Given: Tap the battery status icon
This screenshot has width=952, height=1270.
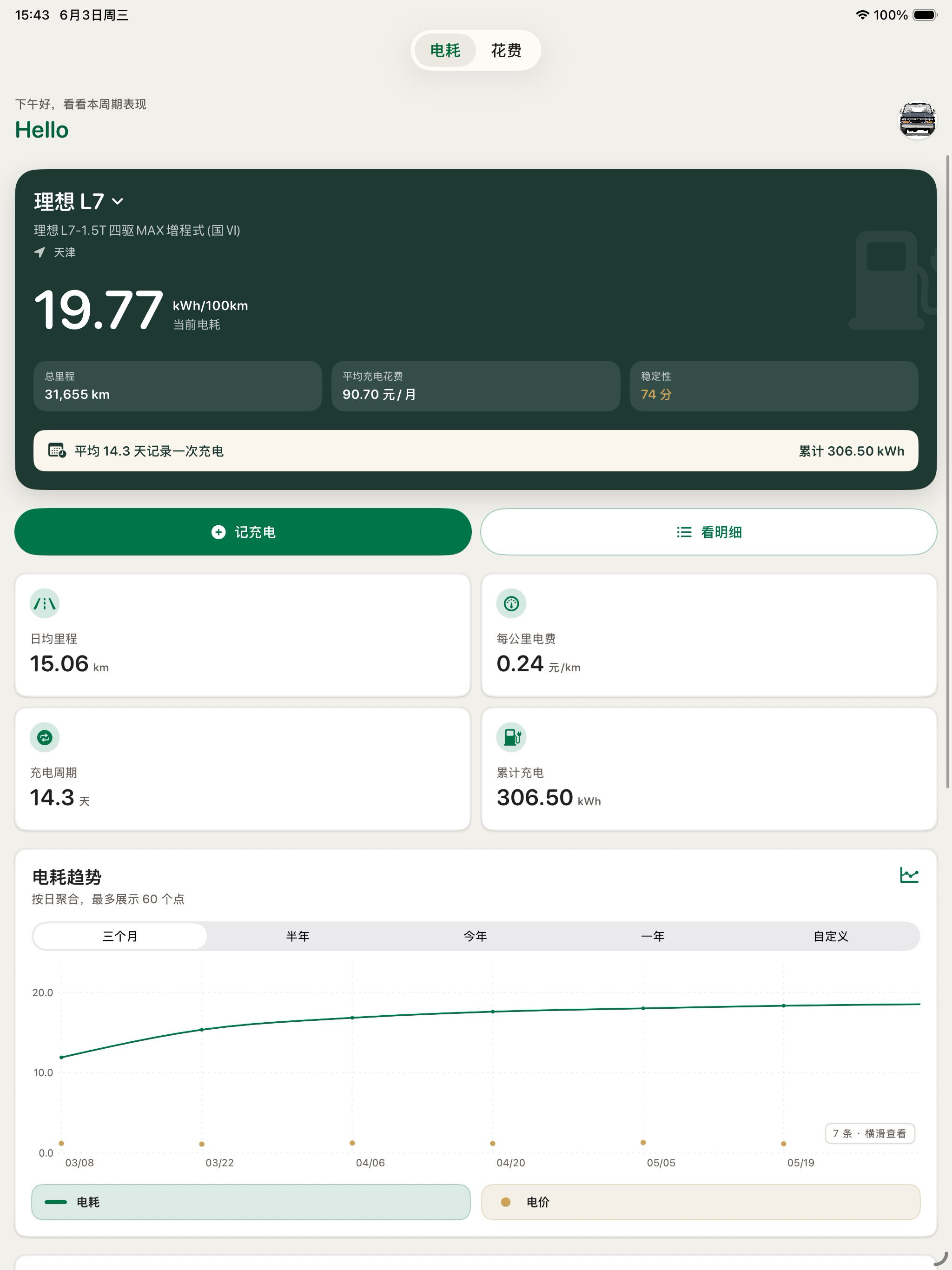Looking at the screenshot, I should [925, 15].
